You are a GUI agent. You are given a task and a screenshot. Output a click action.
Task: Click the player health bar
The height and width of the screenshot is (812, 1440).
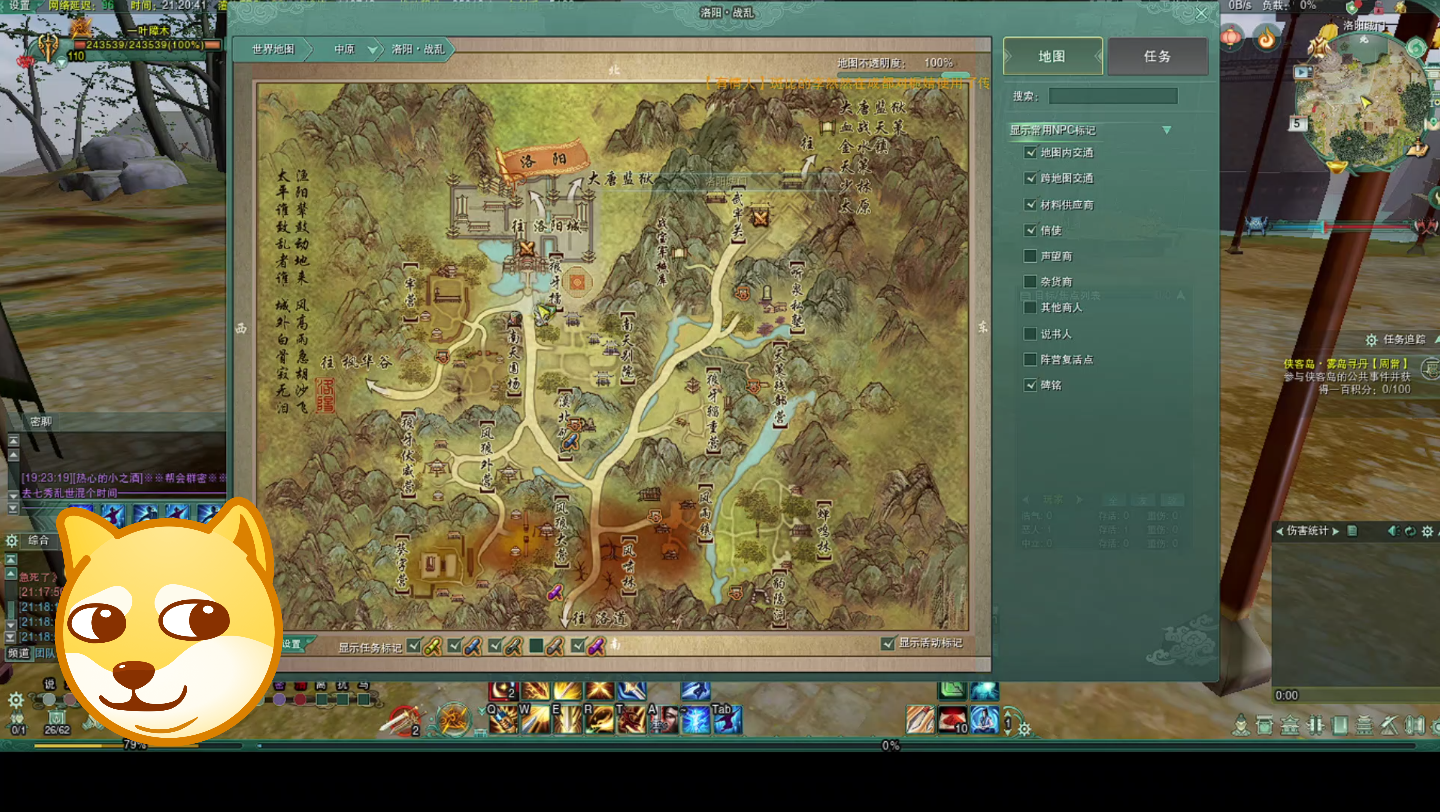(145, 45)
